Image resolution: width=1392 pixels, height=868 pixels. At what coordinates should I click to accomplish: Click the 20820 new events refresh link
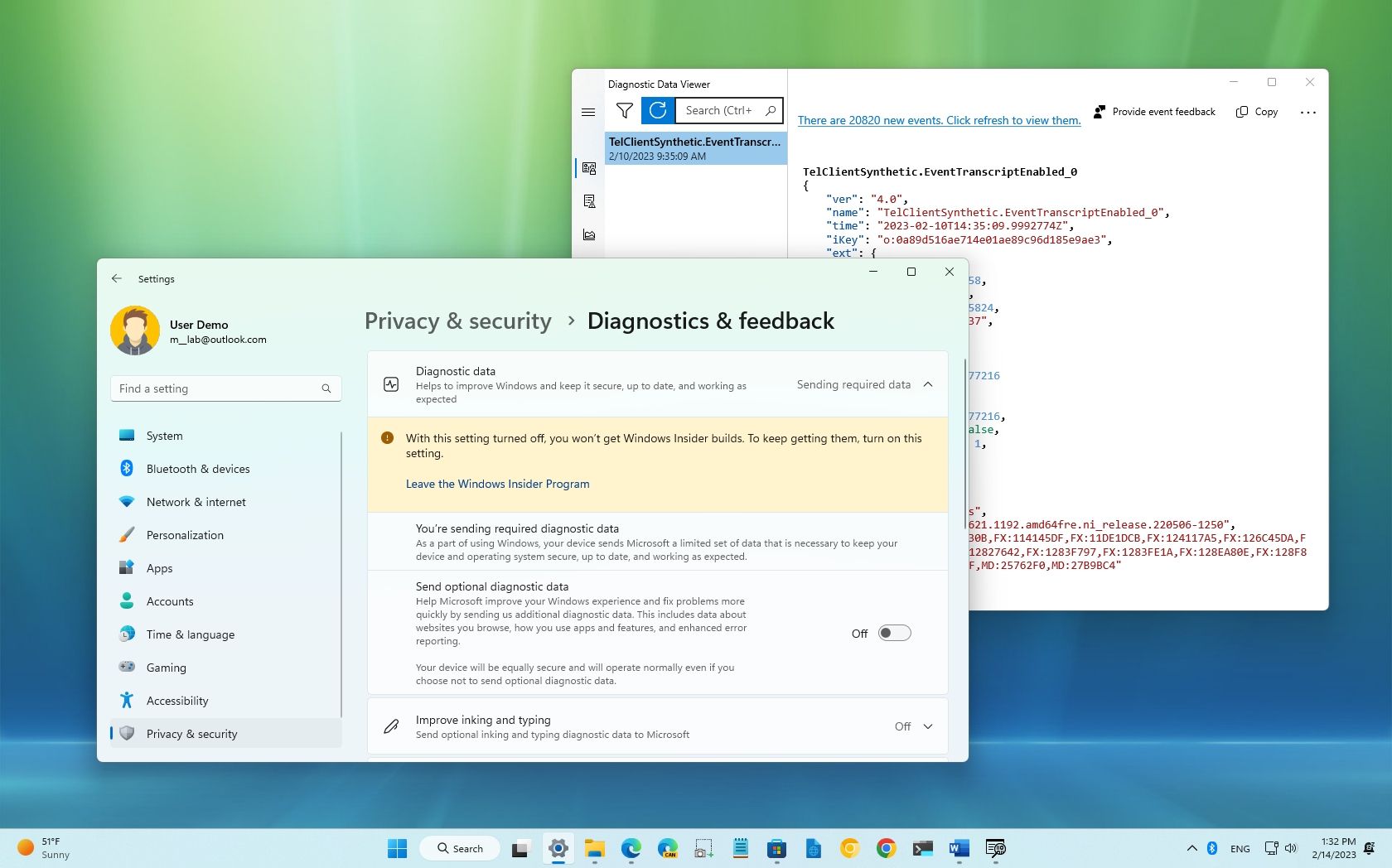point(939,120)
